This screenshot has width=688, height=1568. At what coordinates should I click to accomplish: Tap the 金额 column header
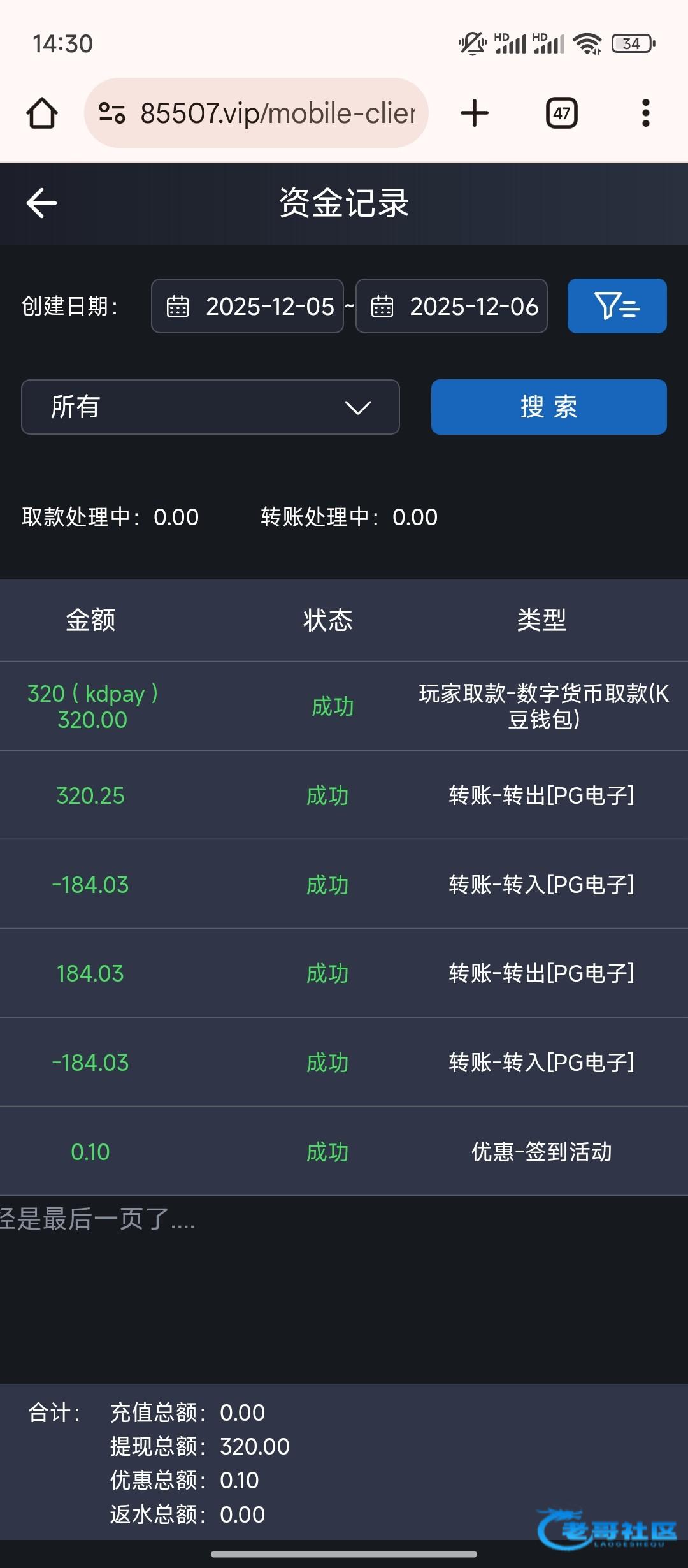pos(90,620)
